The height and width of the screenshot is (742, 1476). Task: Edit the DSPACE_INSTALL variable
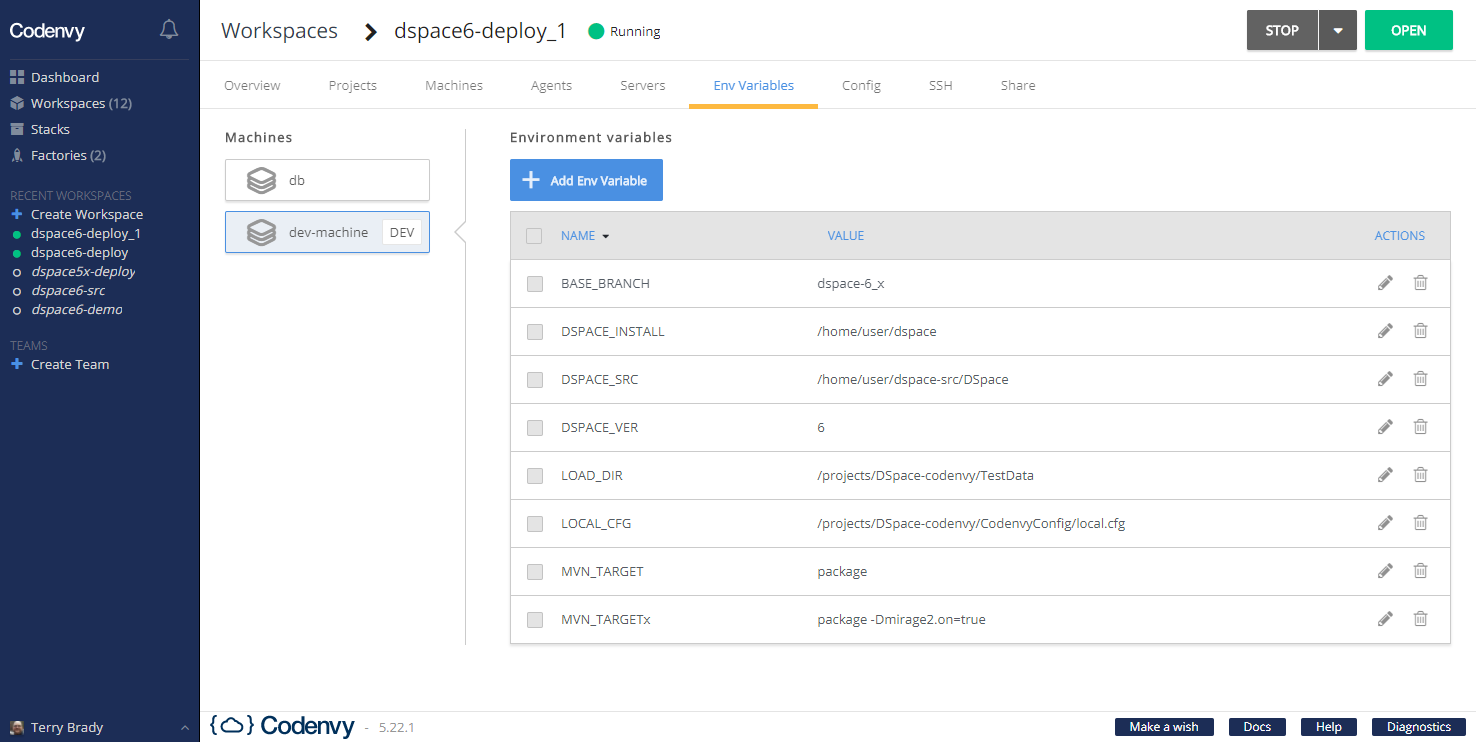coord(1385,331)
